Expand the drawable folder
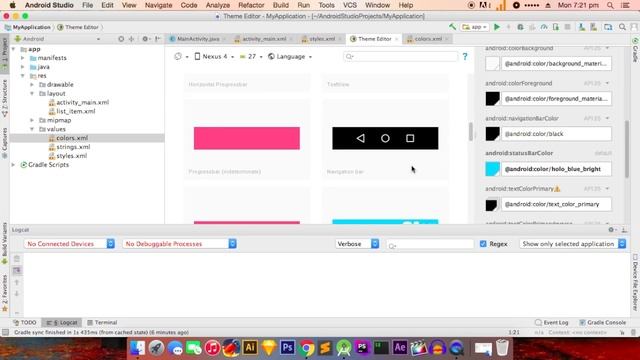640x360 pixels. tap(32, 84)
